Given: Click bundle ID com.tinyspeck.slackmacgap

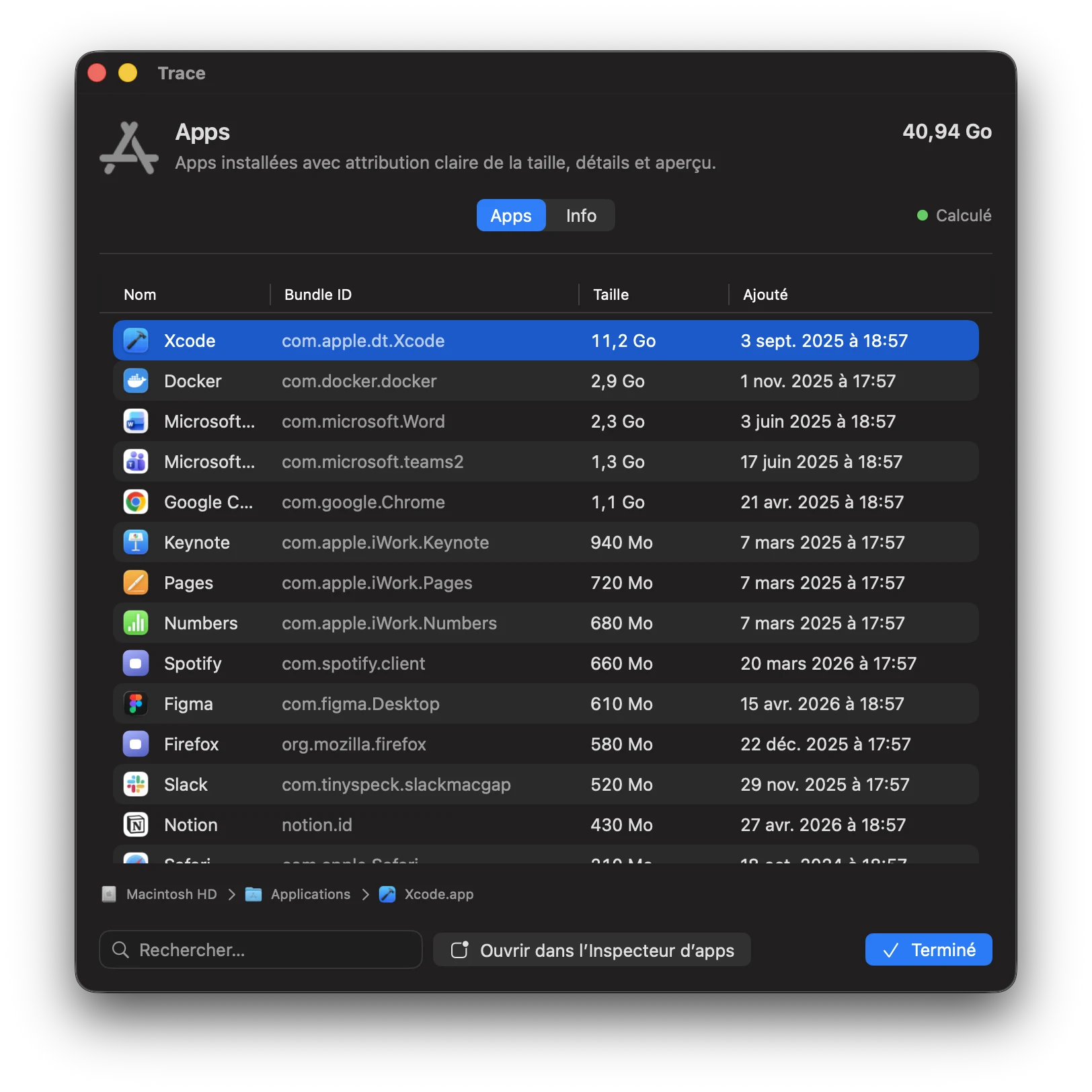Looking at the screenshot, I should [396, 785].
